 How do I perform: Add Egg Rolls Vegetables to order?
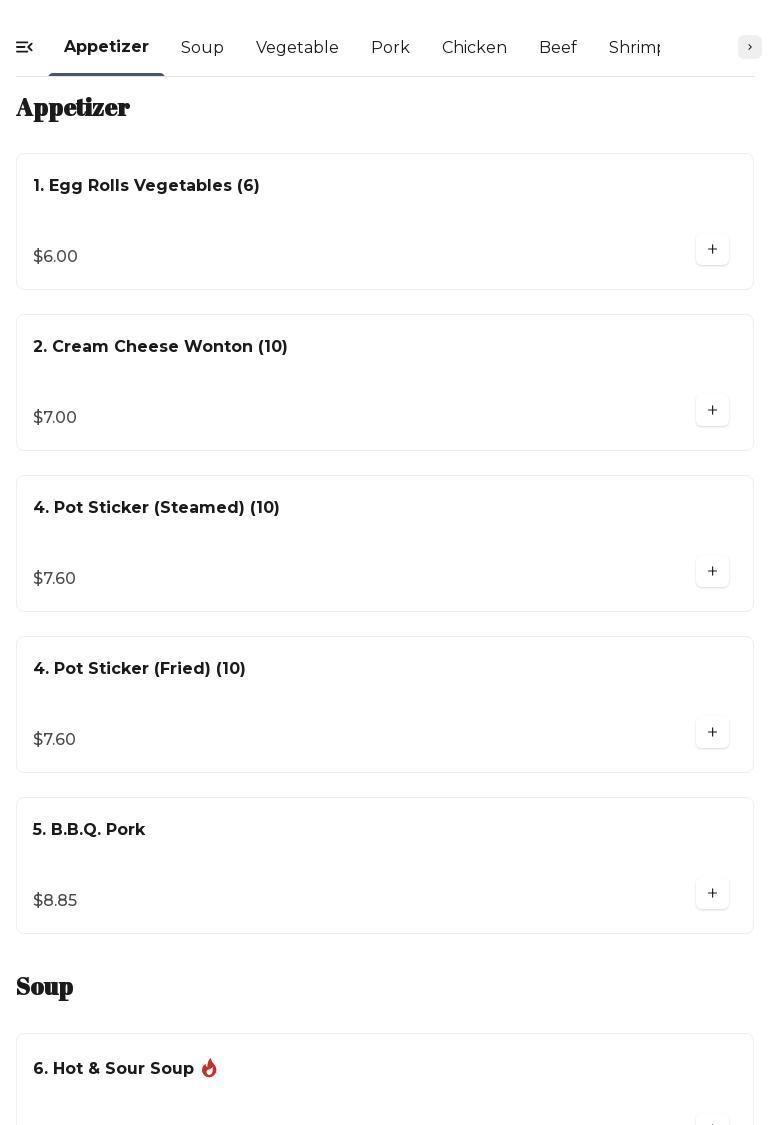pyautogui.click(x=712, y=250)
